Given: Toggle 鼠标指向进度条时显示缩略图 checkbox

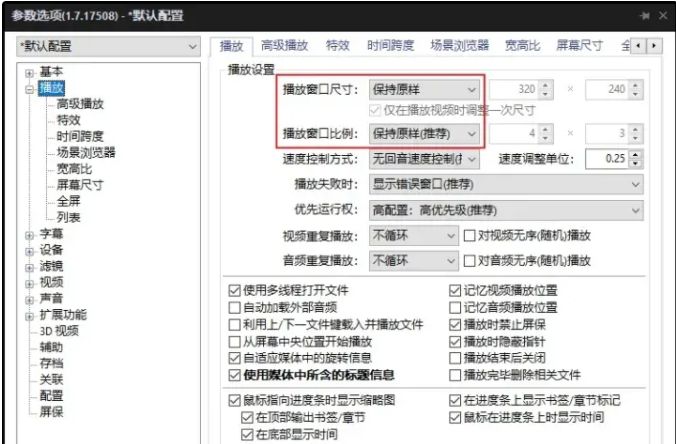Looking at the screenshot, I should (x=235, y=400).
